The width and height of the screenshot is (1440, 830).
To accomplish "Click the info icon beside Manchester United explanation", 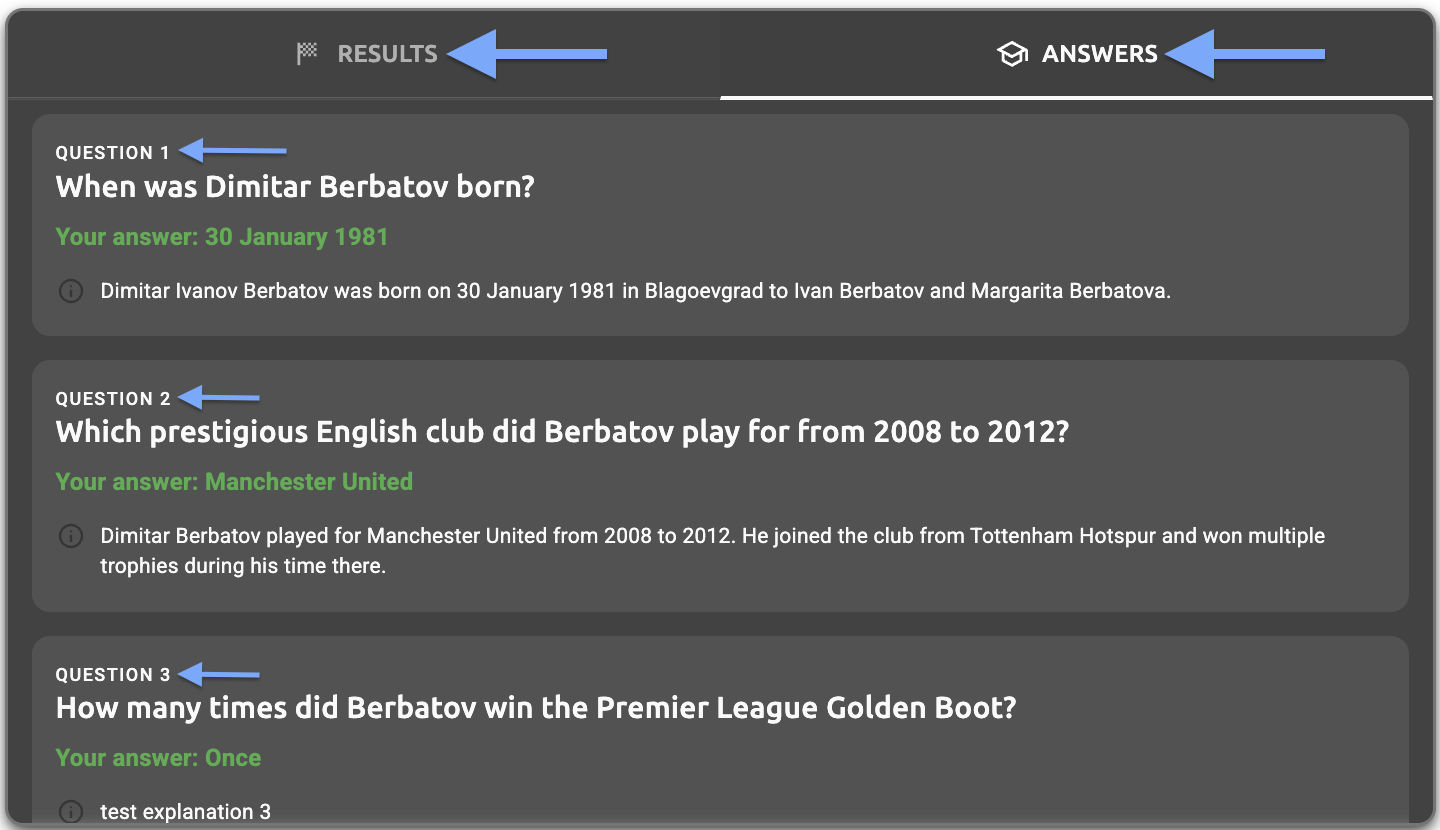I will (x=71, y=536).
